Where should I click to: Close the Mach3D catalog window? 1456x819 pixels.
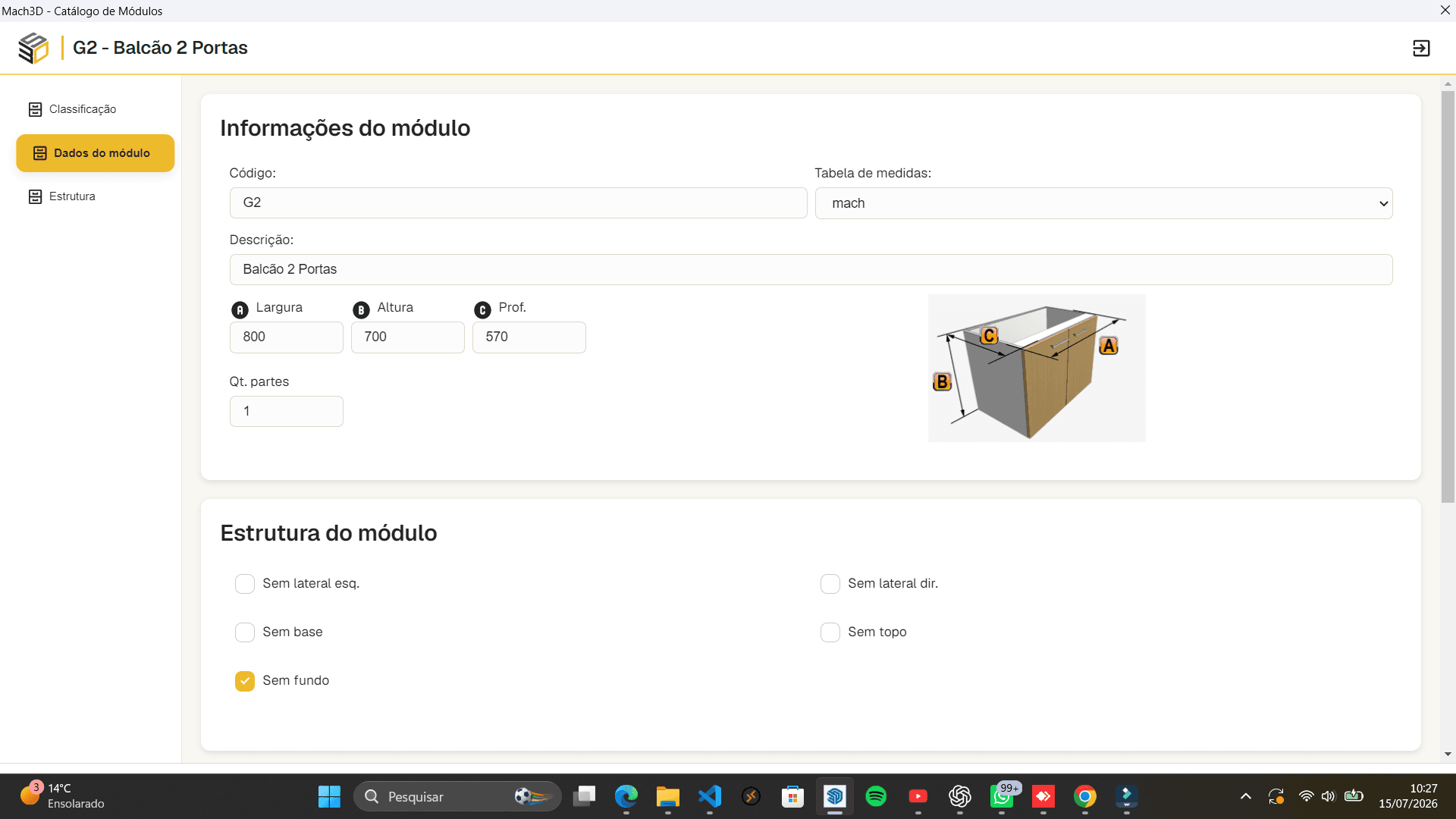1445,11
